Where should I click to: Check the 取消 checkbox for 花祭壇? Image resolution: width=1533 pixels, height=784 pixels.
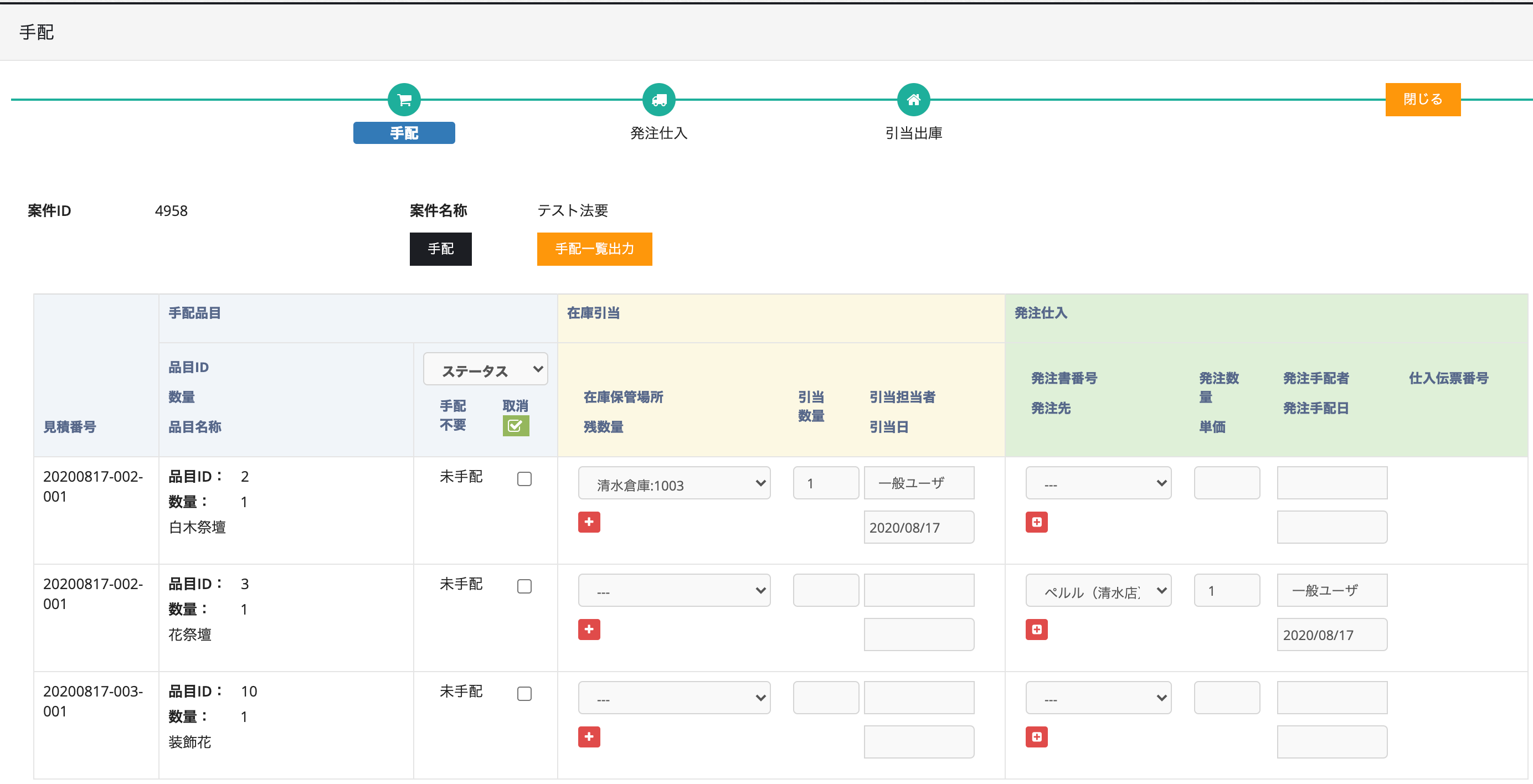coord(524,586)
